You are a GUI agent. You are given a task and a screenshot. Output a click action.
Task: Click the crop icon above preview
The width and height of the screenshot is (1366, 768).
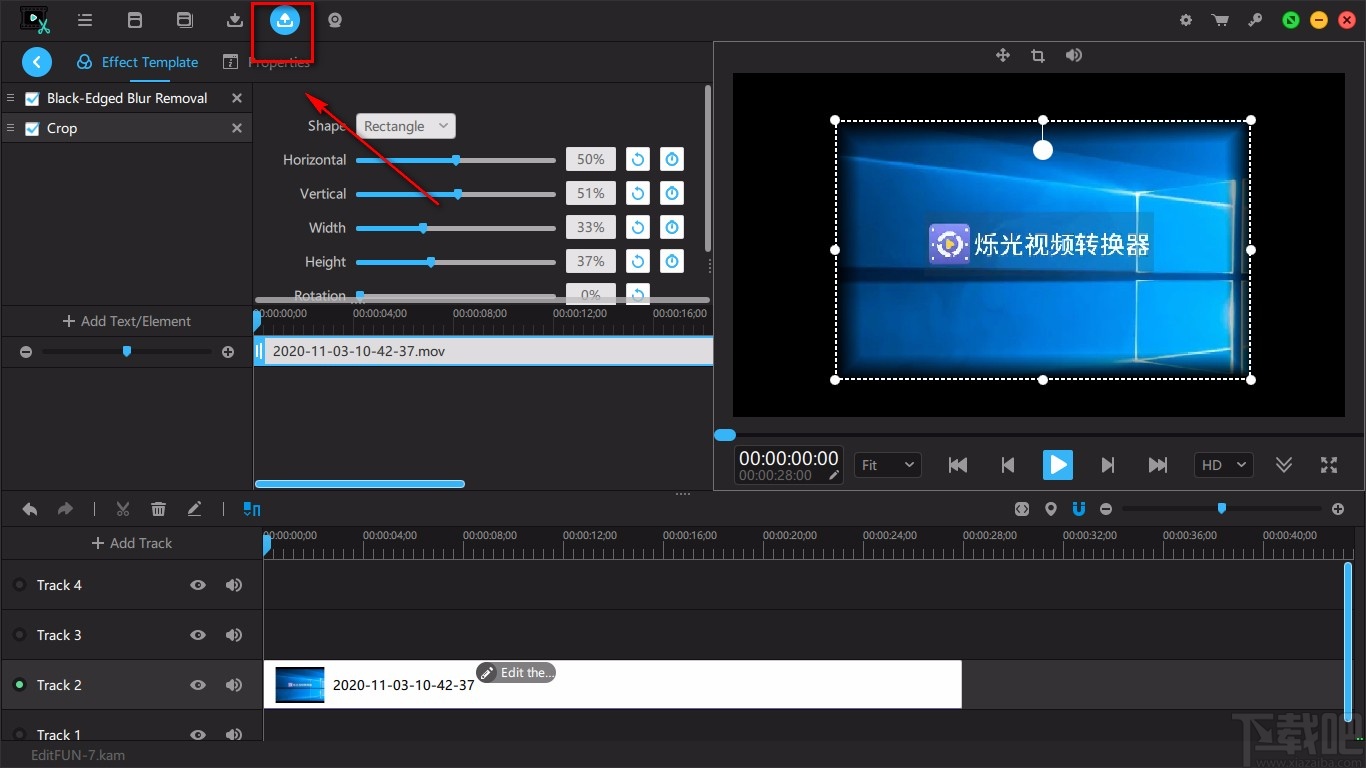coord(1038,56)
